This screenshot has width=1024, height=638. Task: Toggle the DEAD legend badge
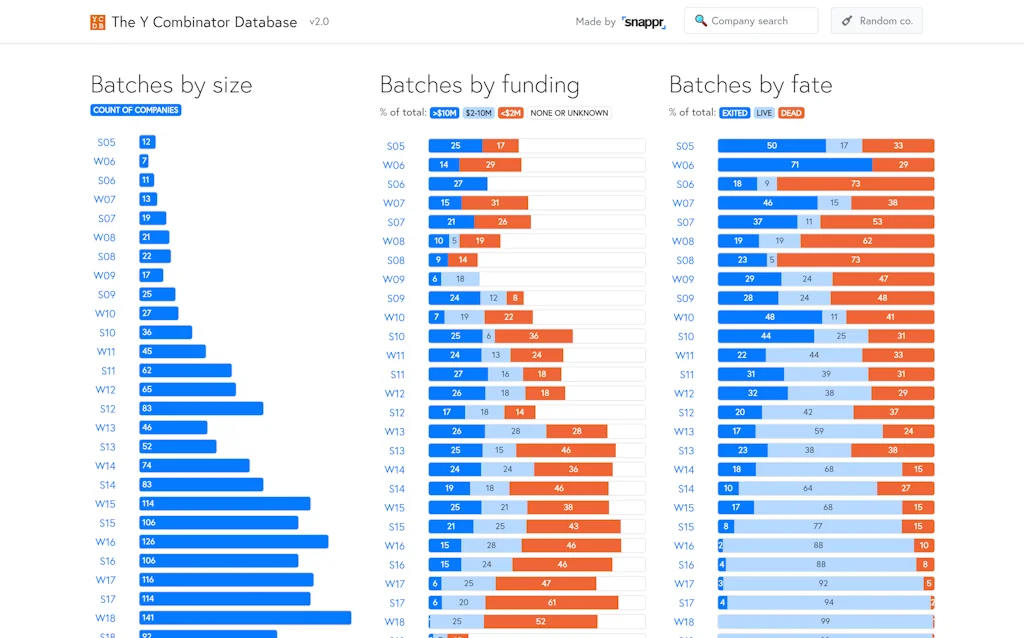790,113
